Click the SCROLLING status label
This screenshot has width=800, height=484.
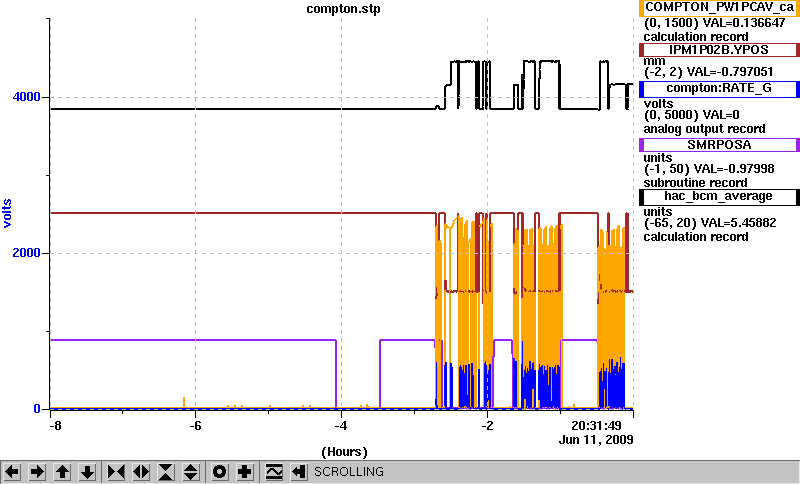349,472
